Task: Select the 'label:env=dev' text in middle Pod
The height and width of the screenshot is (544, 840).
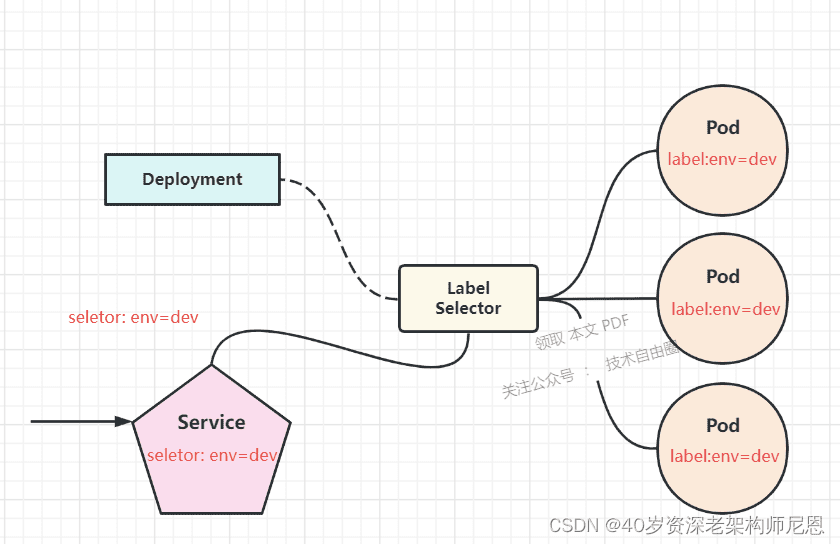Action: point(725,309)
